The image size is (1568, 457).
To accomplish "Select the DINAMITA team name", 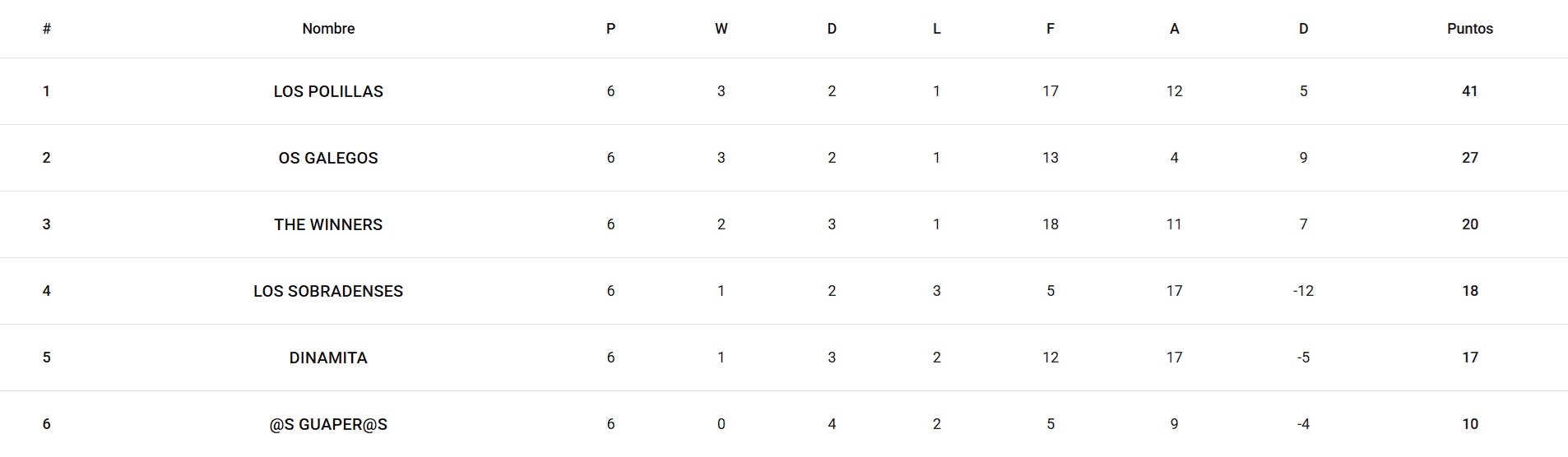I will coord(328,358).
